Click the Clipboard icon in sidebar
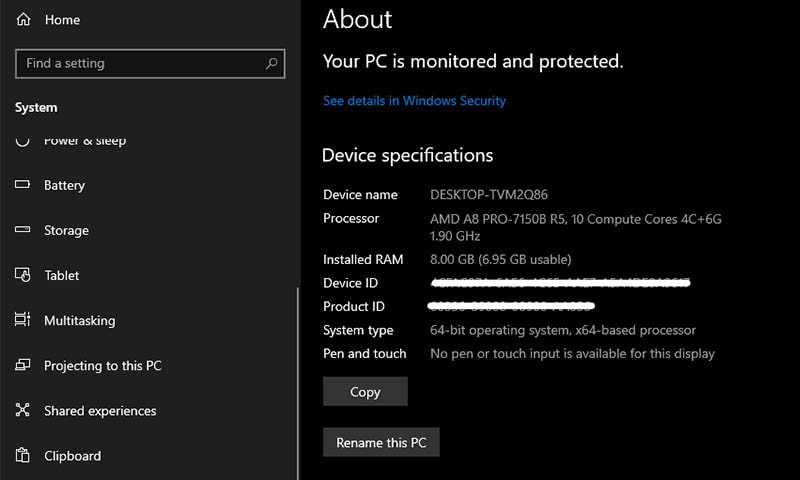Viewport: 800px width, 480px height. click(23, 456)
